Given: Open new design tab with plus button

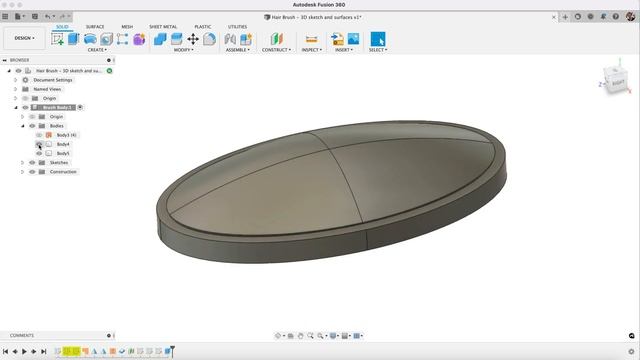Looking at the screenshot, I should click(x=565, y=17).
